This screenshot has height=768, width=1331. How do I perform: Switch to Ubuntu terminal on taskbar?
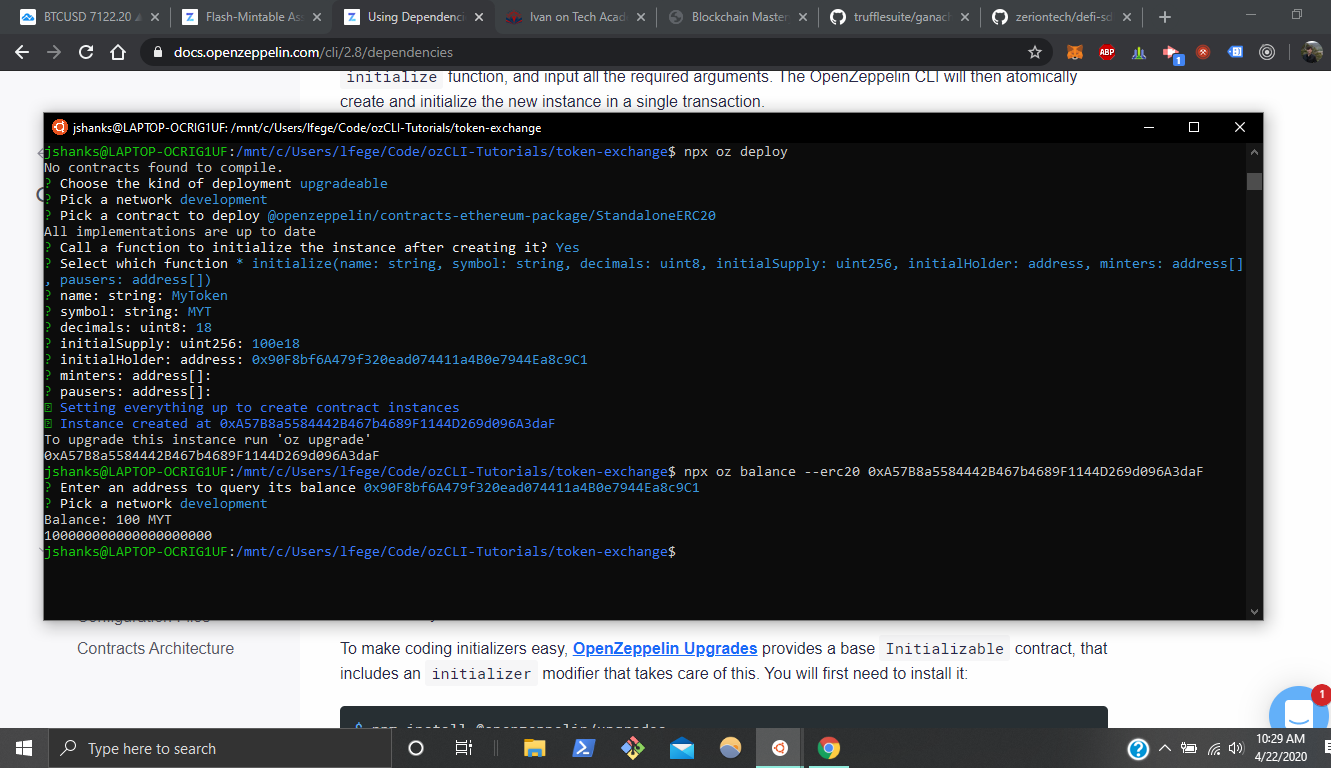[x=779, y=748]
